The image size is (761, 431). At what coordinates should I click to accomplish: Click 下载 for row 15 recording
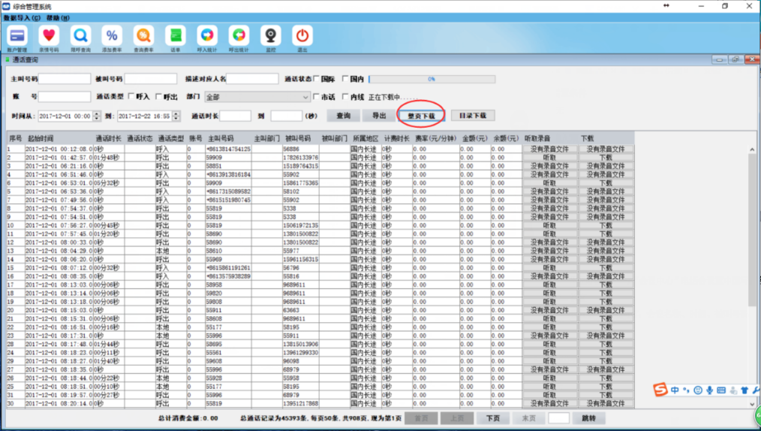click(606, 268)
